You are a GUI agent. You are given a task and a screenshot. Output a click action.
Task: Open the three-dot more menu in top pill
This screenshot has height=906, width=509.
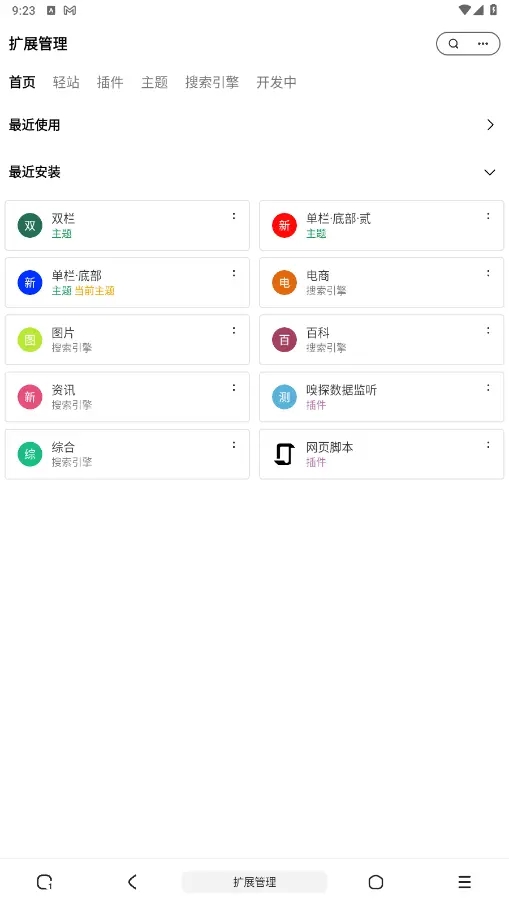click(483, 44)
